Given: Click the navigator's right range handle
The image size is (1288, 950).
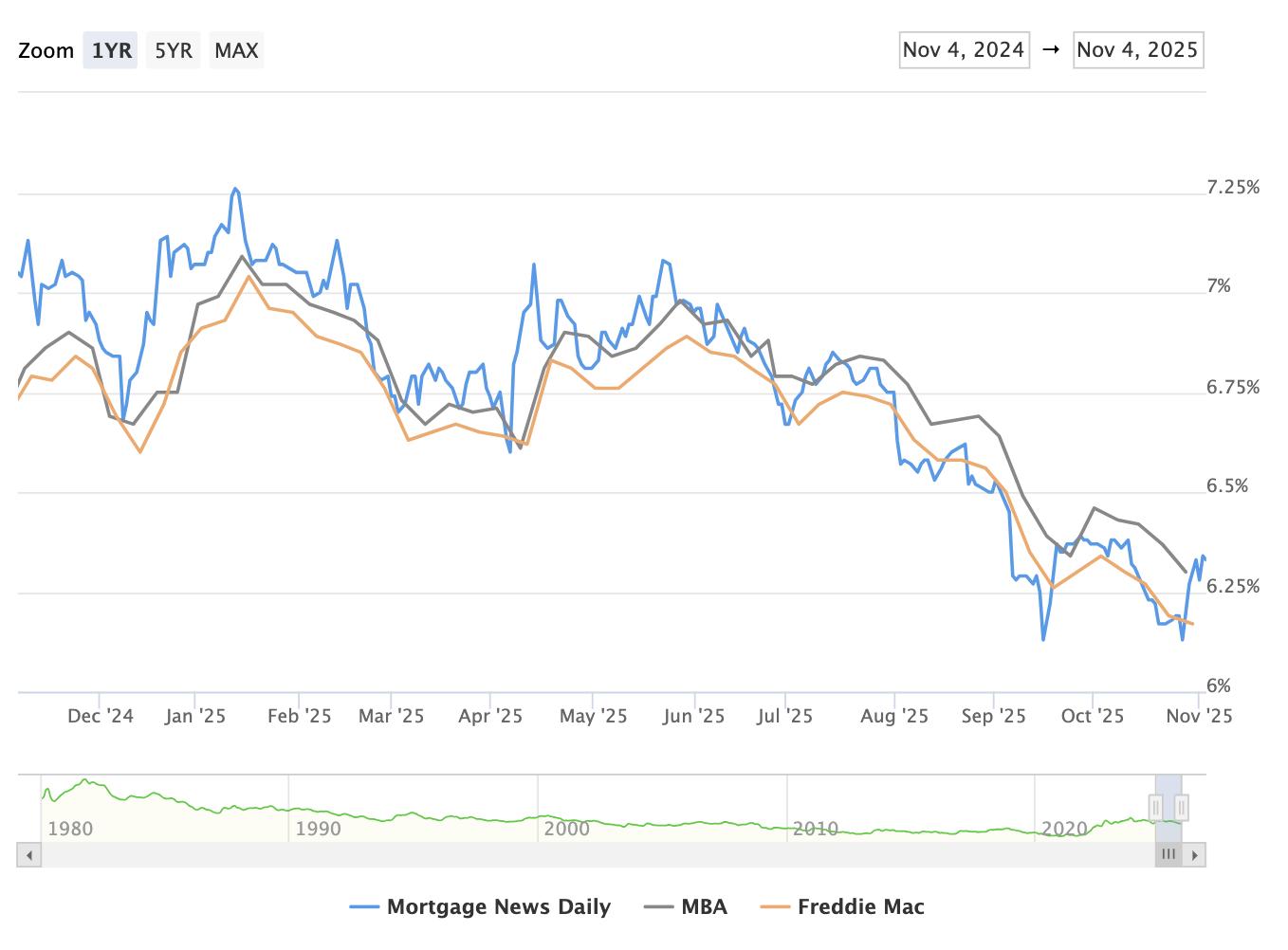Looking at the screenshot, I should (x=1181, y=808).
